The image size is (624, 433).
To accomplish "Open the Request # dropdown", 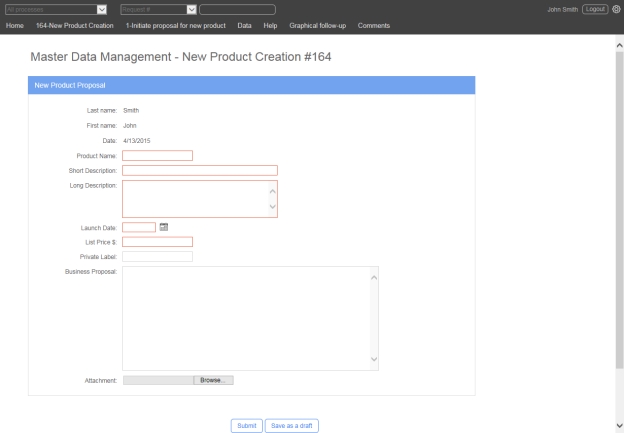I will point(189,9).
